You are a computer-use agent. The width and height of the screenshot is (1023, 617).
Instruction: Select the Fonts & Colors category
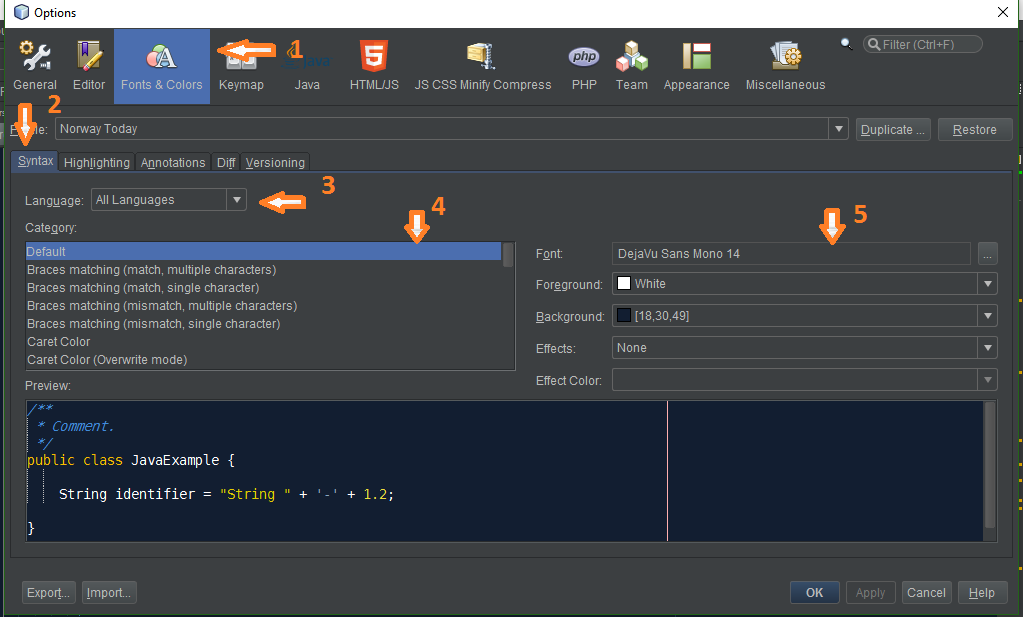[162, 66]
